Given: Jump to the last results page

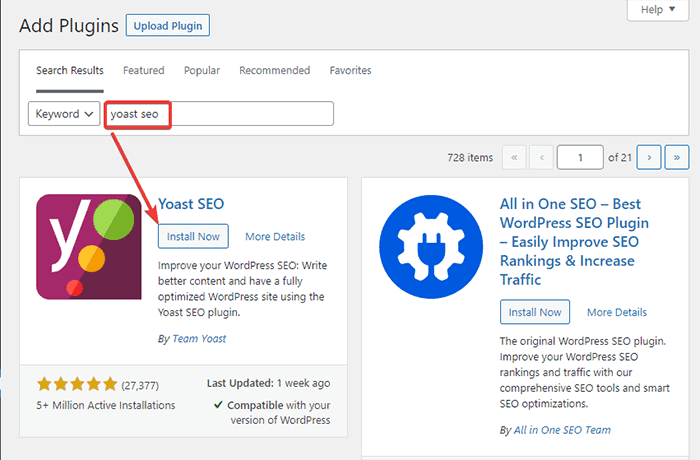Looking at the screenshot, I should click(677, 158).
